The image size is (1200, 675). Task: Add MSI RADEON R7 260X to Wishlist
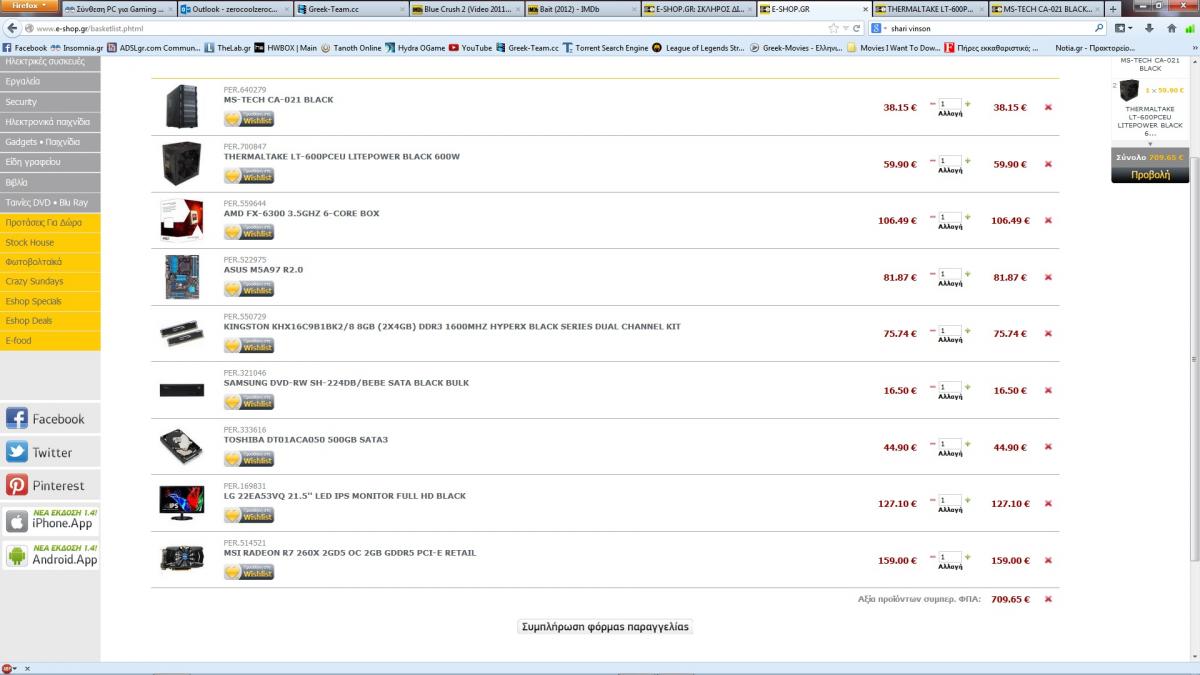pyautogui.click(x=249, y=572)
